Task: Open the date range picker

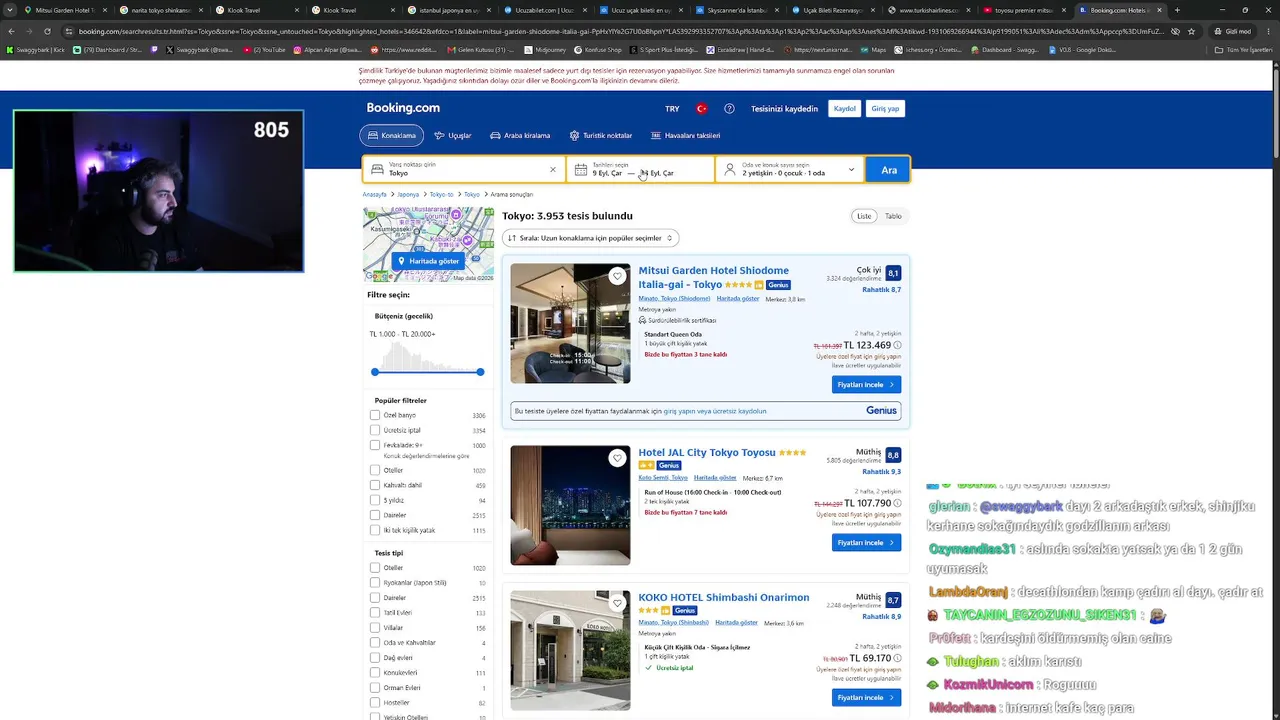Action: [x=641, y=170]
